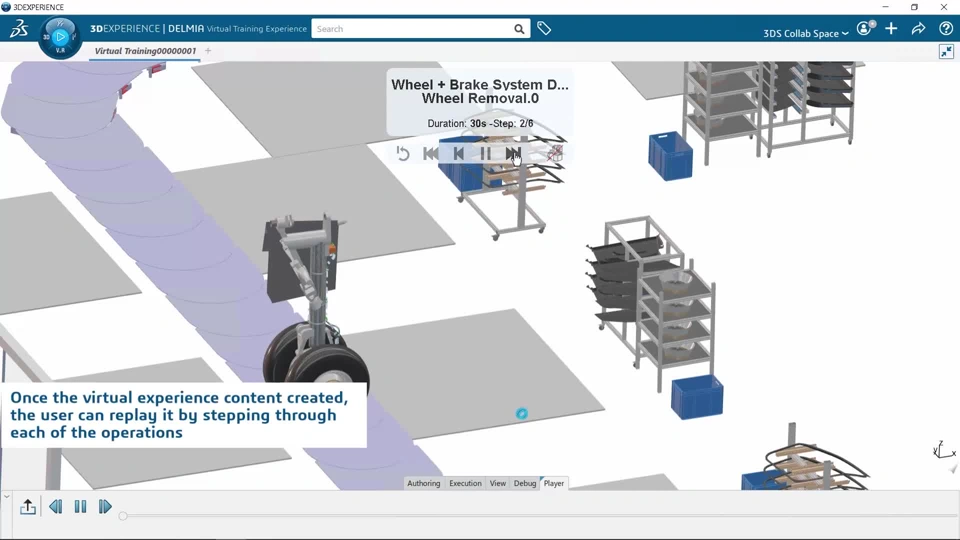Step backward using bottom bar arrow
Viewport: 960px width, 540px height.
(x=56, y=506)
